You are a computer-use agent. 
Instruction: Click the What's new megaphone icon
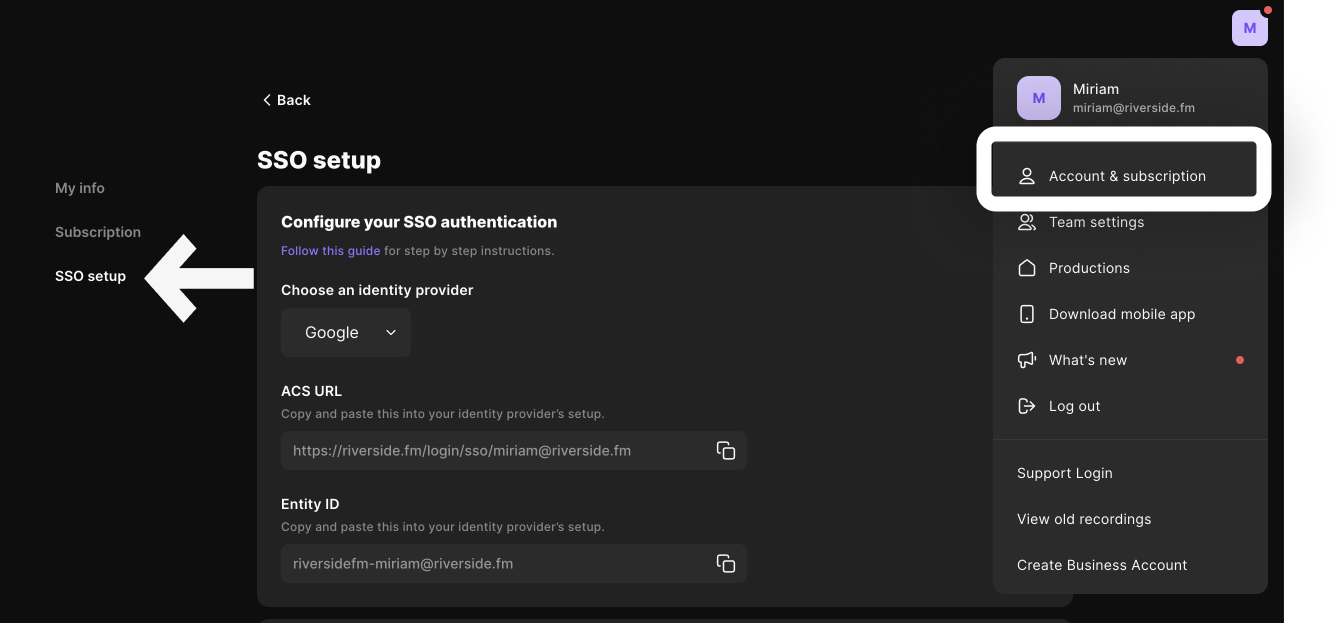pos(1026,360)
